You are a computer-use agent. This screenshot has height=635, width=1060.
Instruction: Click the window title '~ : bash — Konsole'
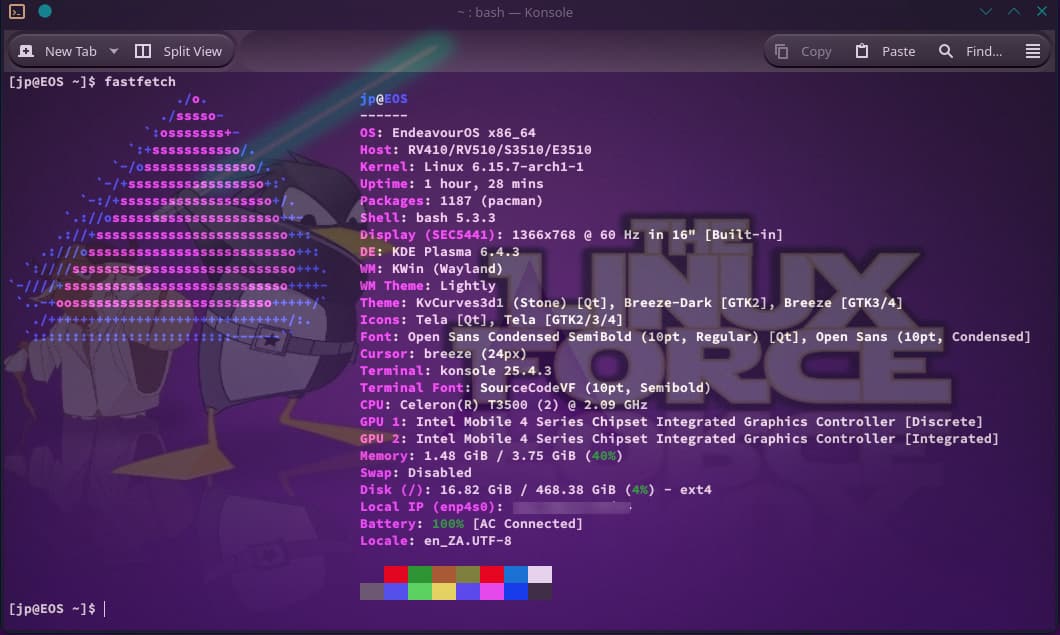pyautogui.click(x=514, y=12)
